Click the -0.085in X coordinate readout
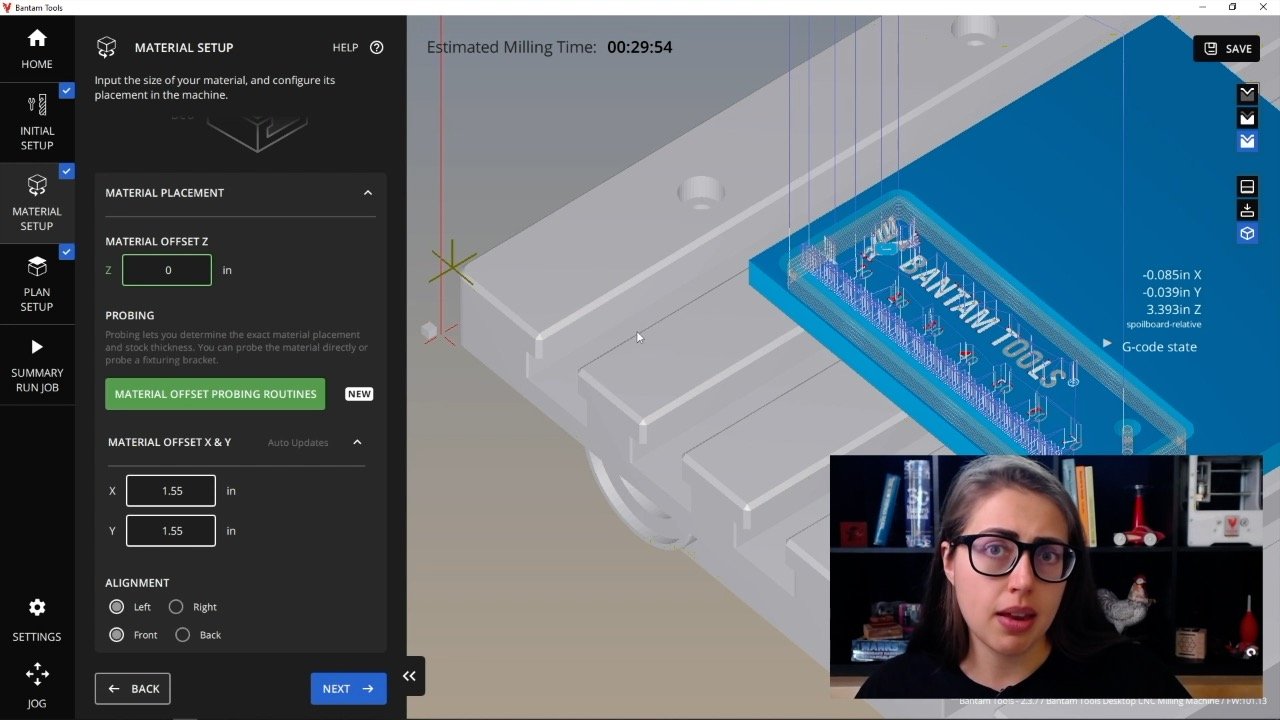The image size is (1280, 720). pyautogui.click(x=1172, y=275)
